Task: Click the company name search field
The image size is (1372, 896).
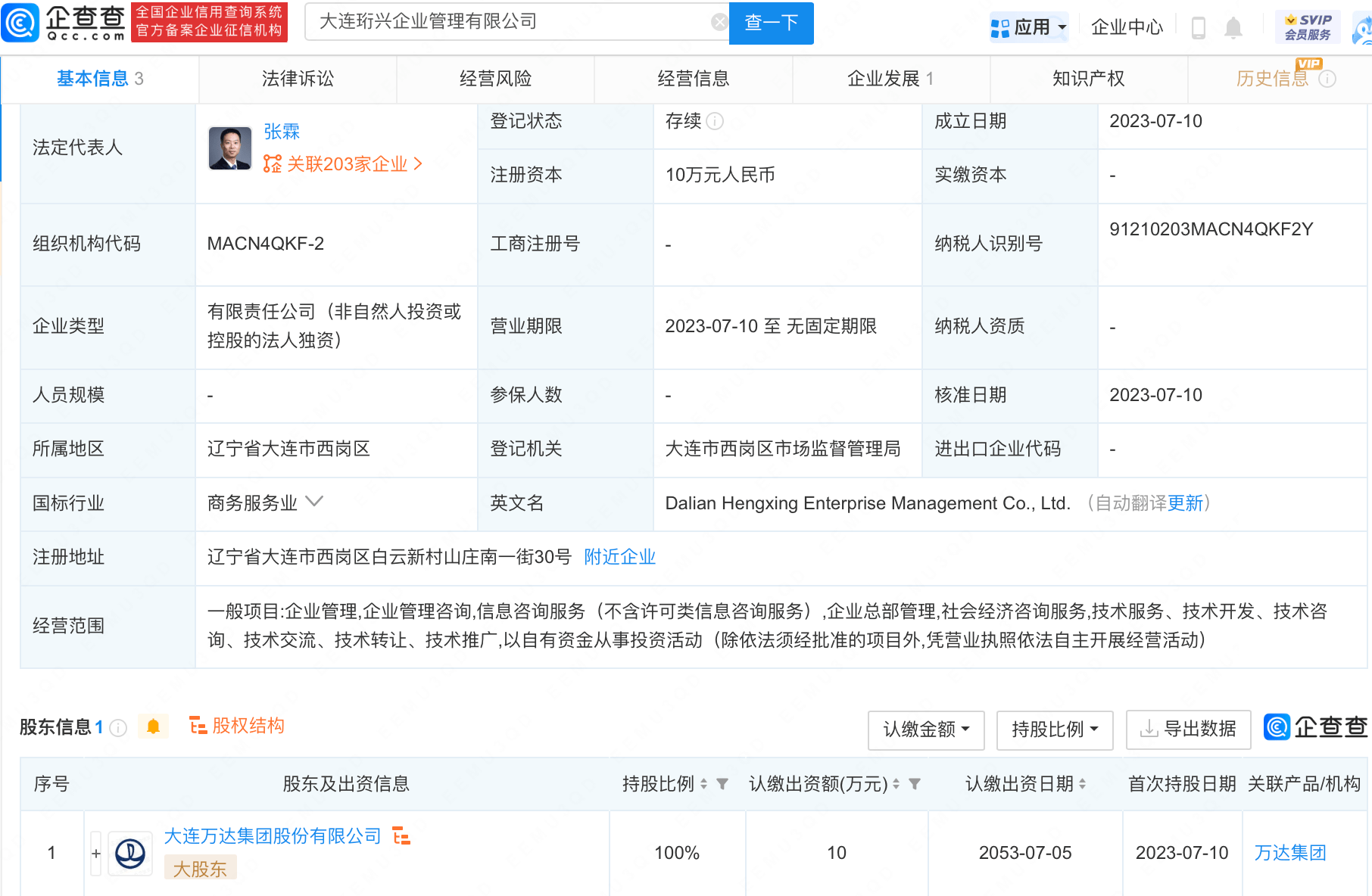Action: click(x=507, y=22)
